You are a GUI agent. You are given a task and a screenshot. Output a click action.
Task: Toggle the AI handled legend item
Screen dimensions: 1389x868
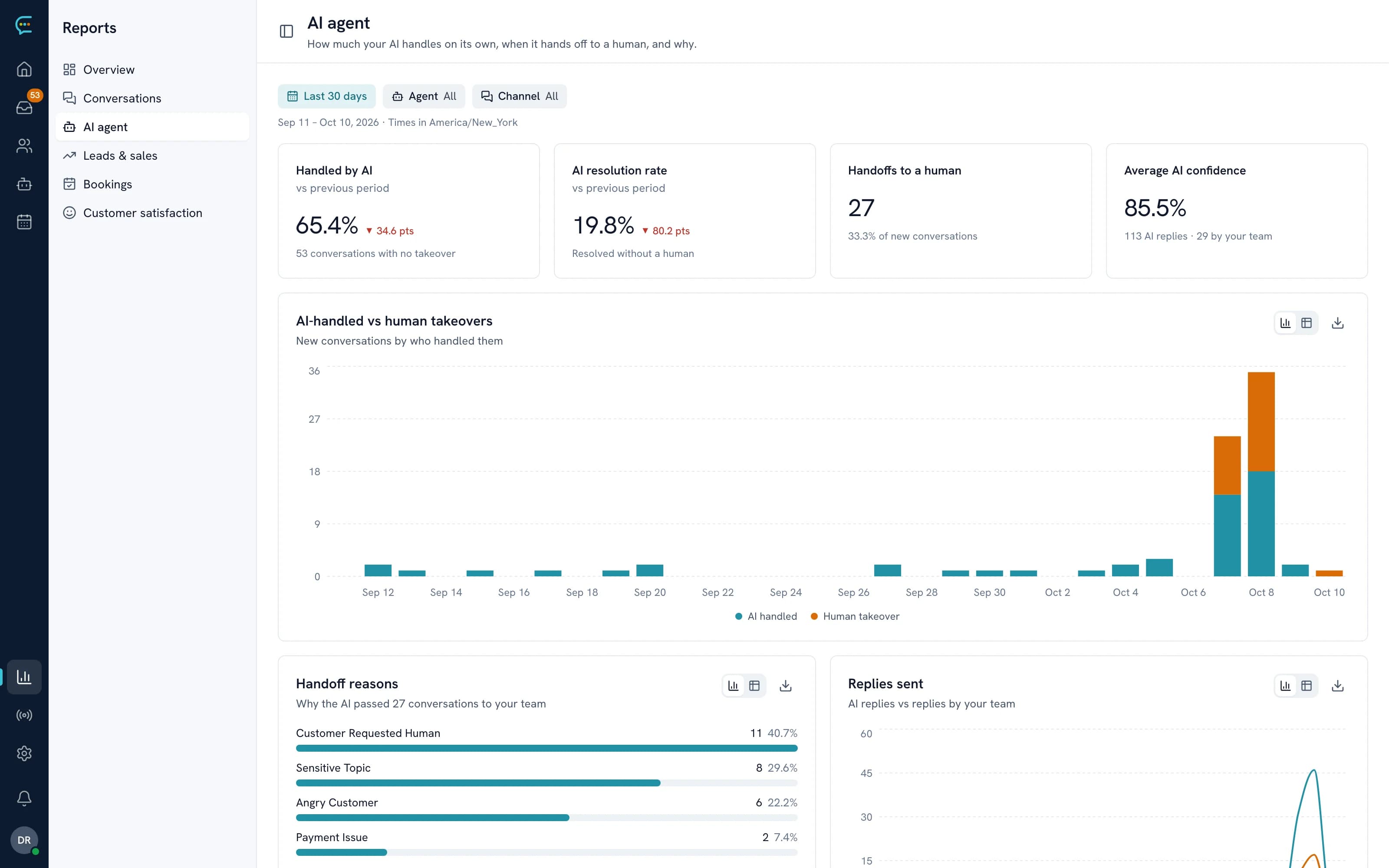[x=766, y=616]
